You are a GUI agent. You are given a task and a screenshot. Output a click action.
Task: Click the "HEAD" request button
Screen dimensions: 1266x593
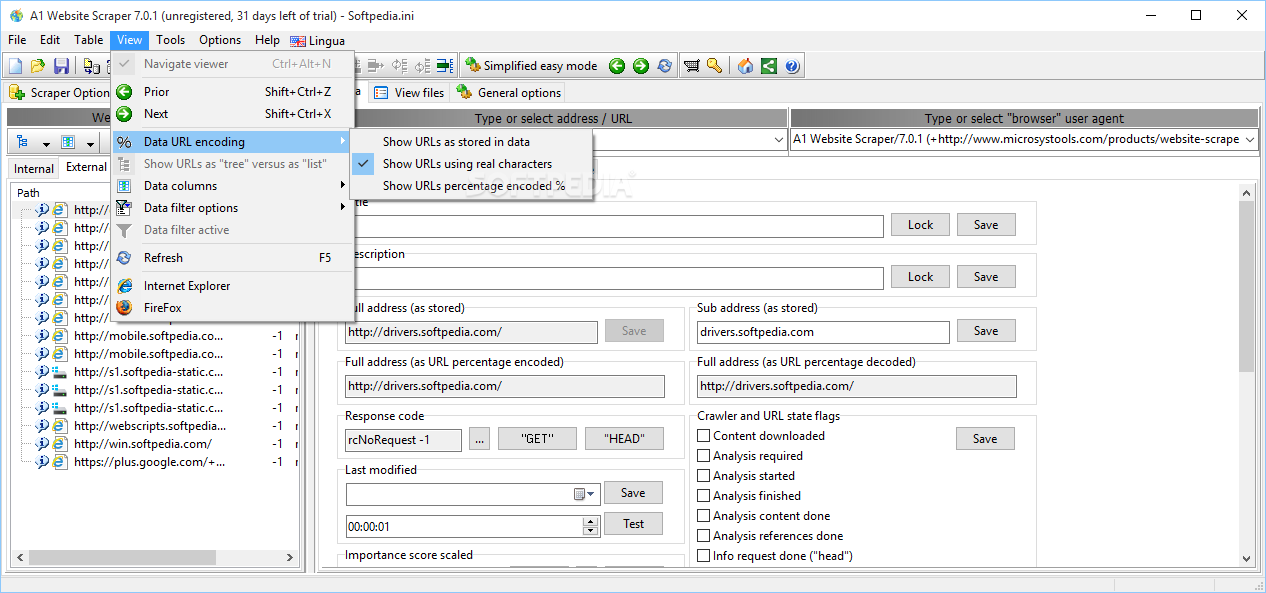click(624, 439)
